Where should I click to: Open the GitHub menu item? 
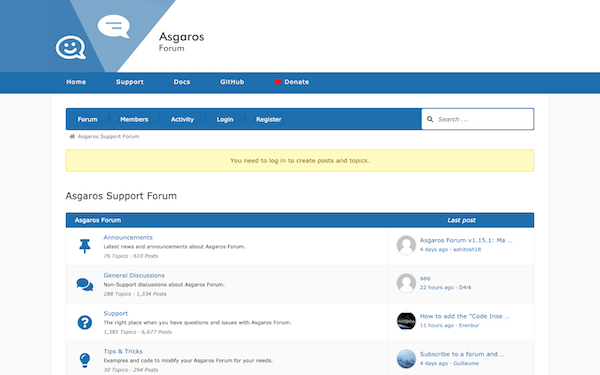[232, 82]
